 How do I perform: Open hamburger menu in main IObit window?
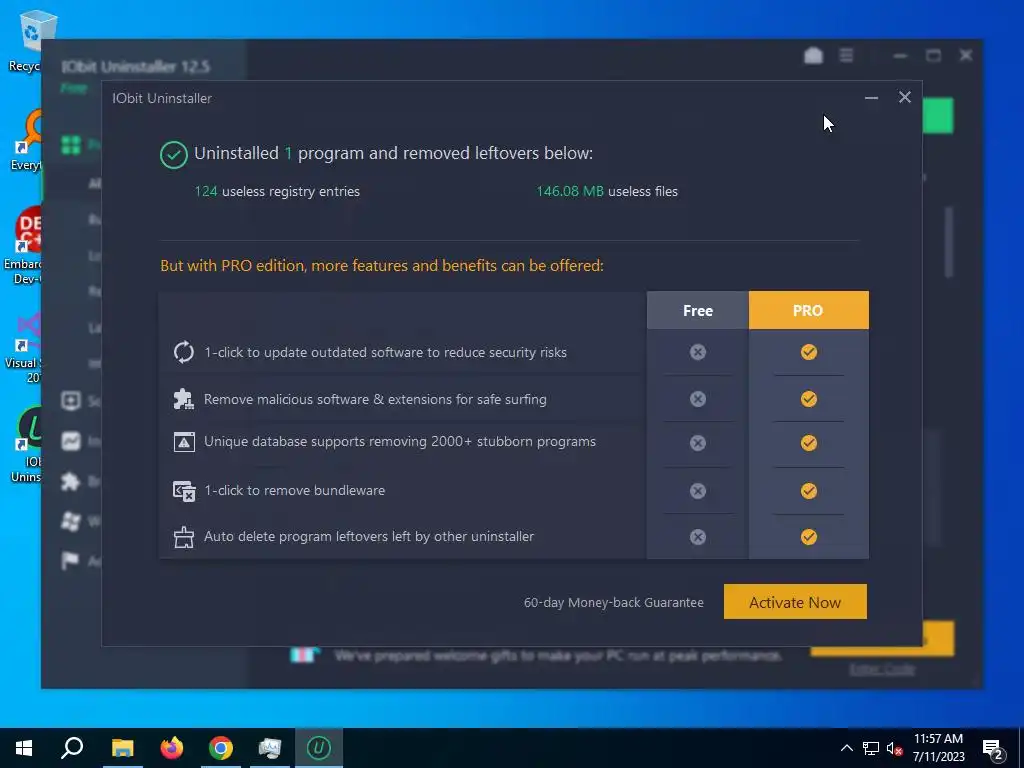[846, 56]
